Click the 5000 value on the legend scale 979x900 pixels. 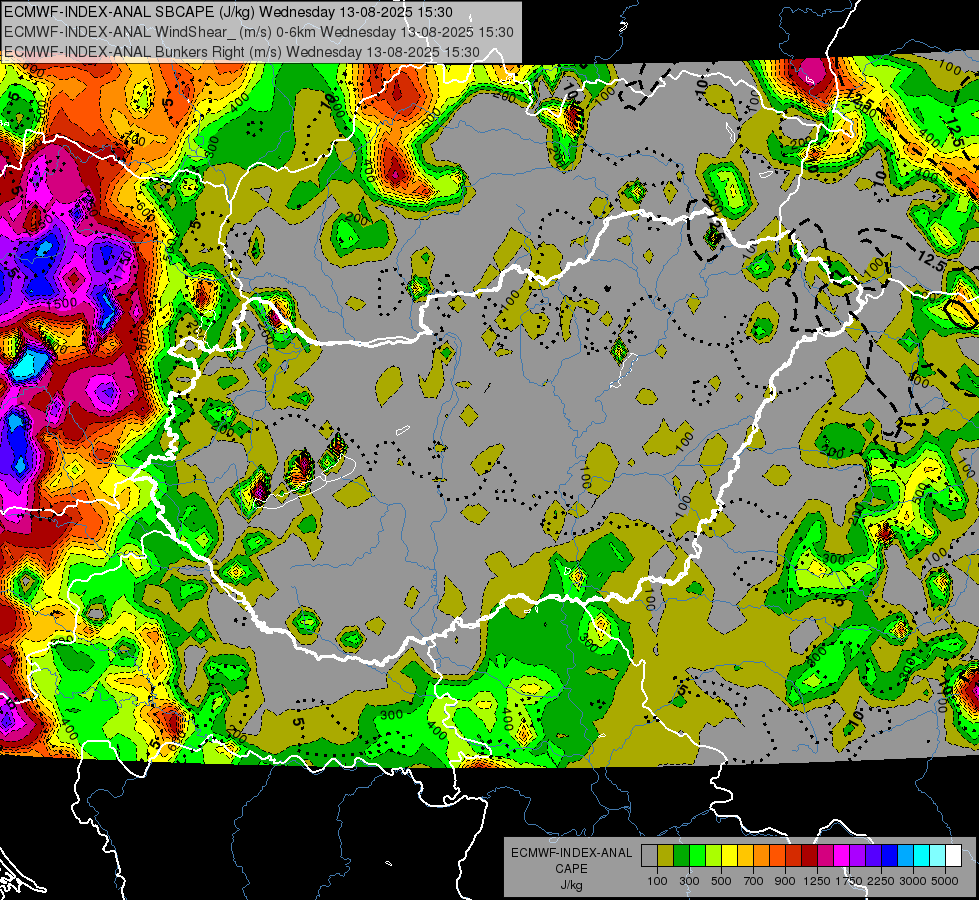pyautogui.click(x=945, y=881)
